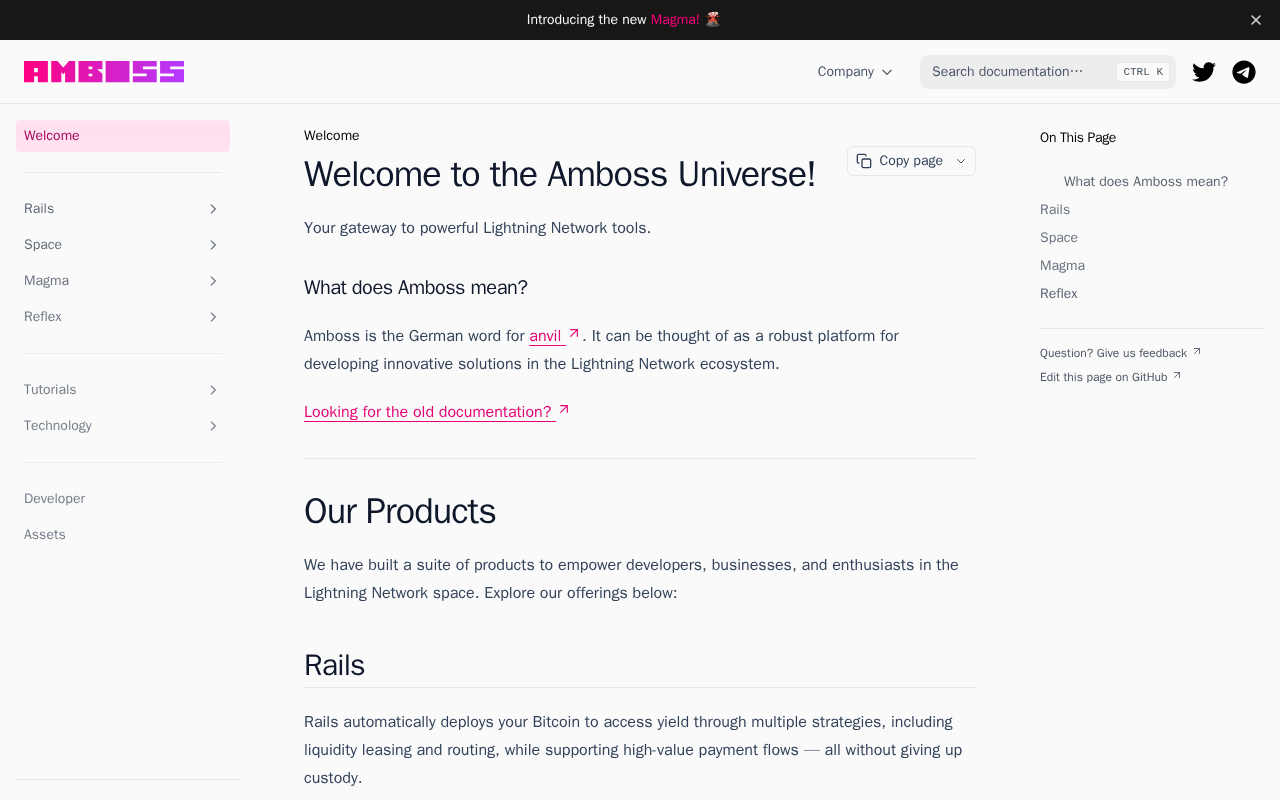Follow the Magma link in the banner

click(675, 20)
